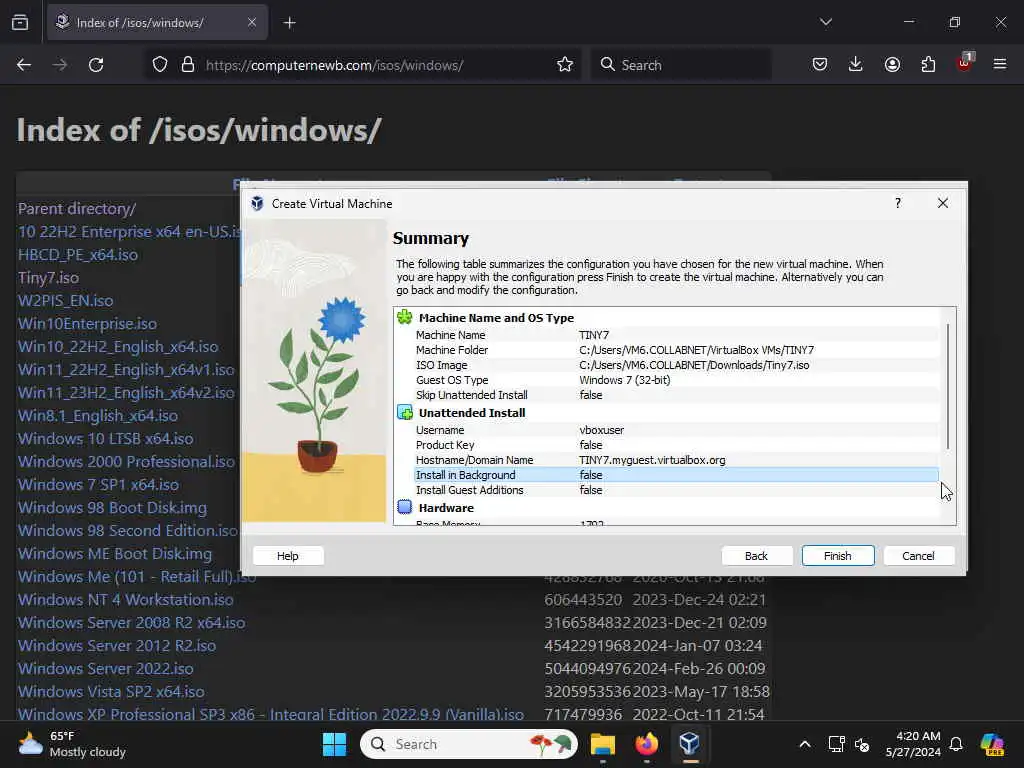Click the question mark help icon in dialog title
Viewport: 1024px width, 768px height.
(897, 203)
